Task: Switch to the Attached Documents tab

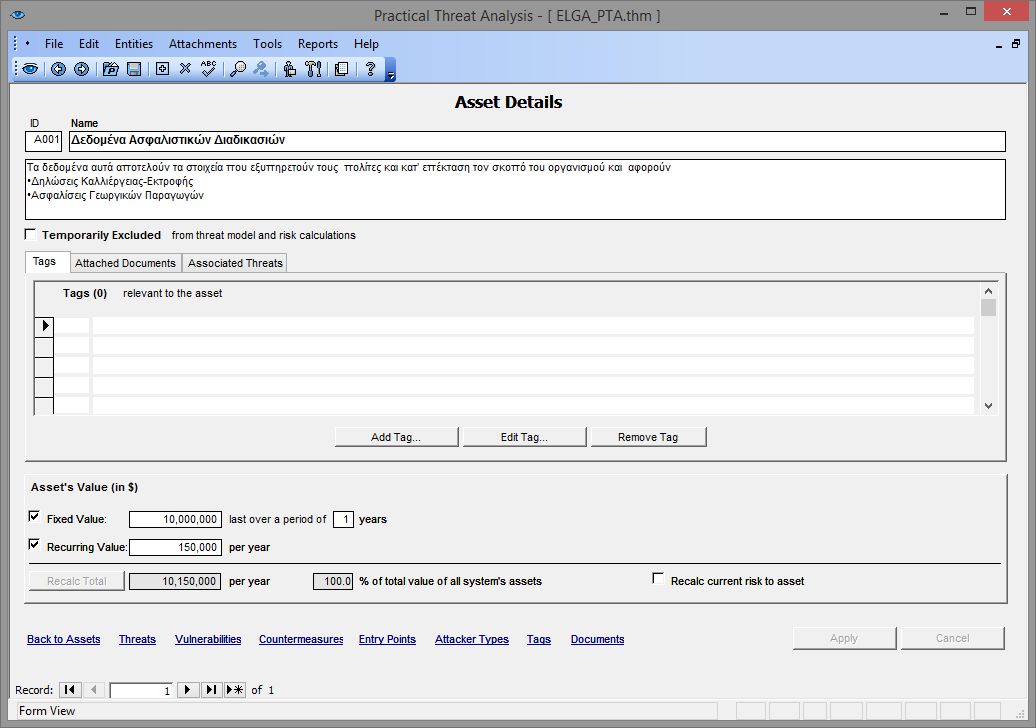Action: (126, 263)
